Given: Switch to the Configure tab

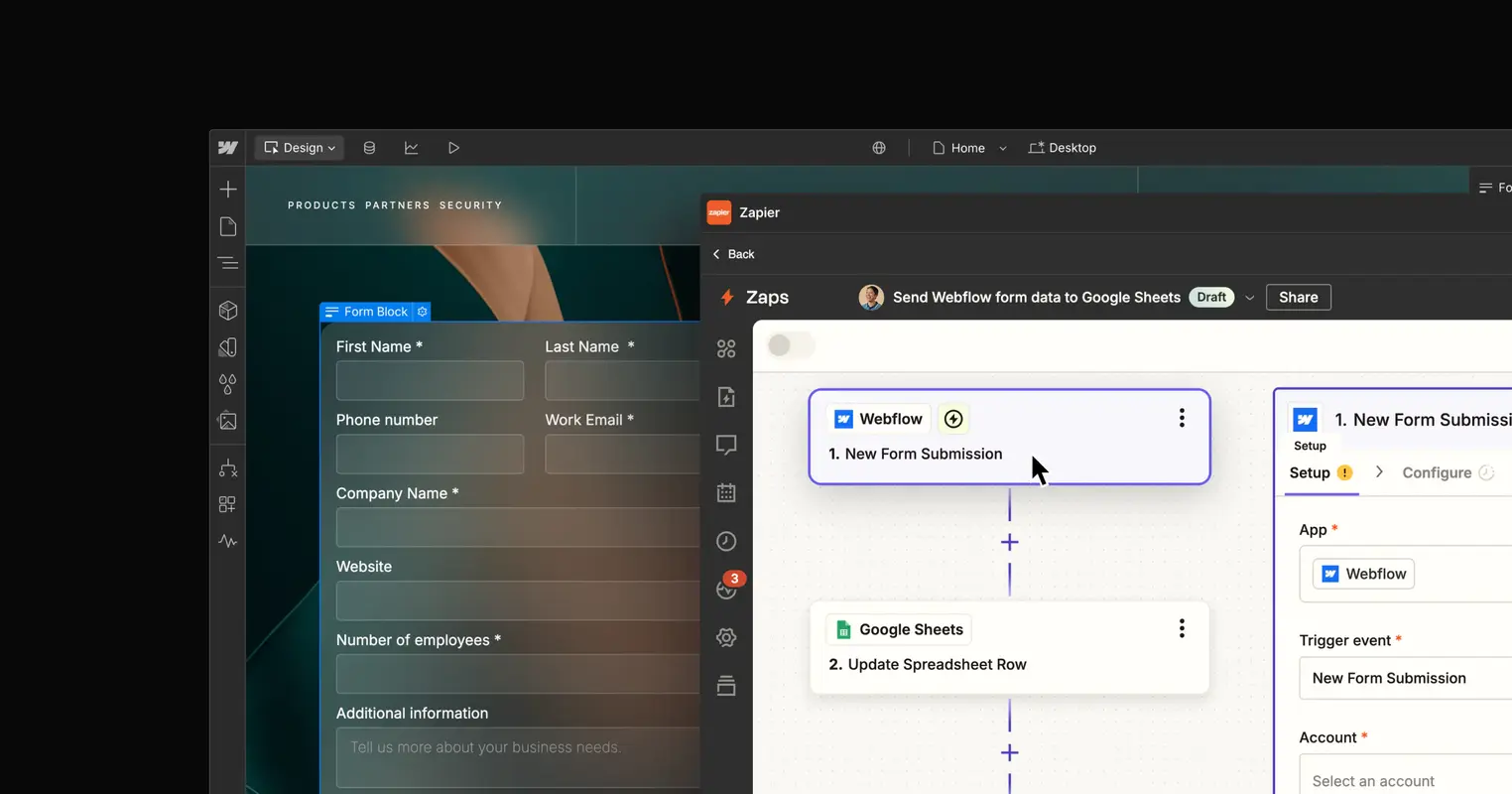Looking at the screenshot, I should point(1438,472).
